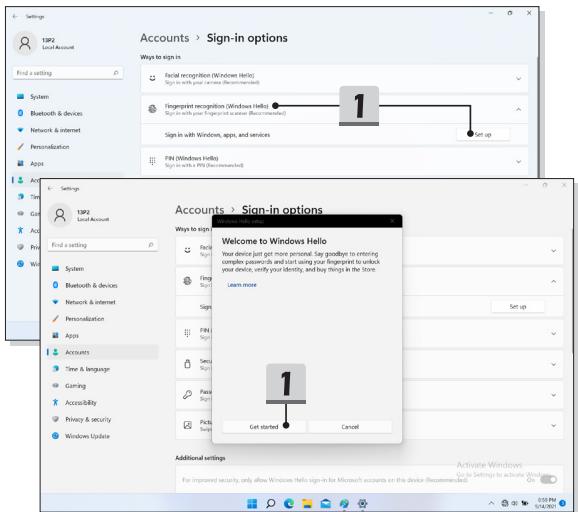Click Set up fingerprint in back window
578x512 pixels.
tap(483, 135)
